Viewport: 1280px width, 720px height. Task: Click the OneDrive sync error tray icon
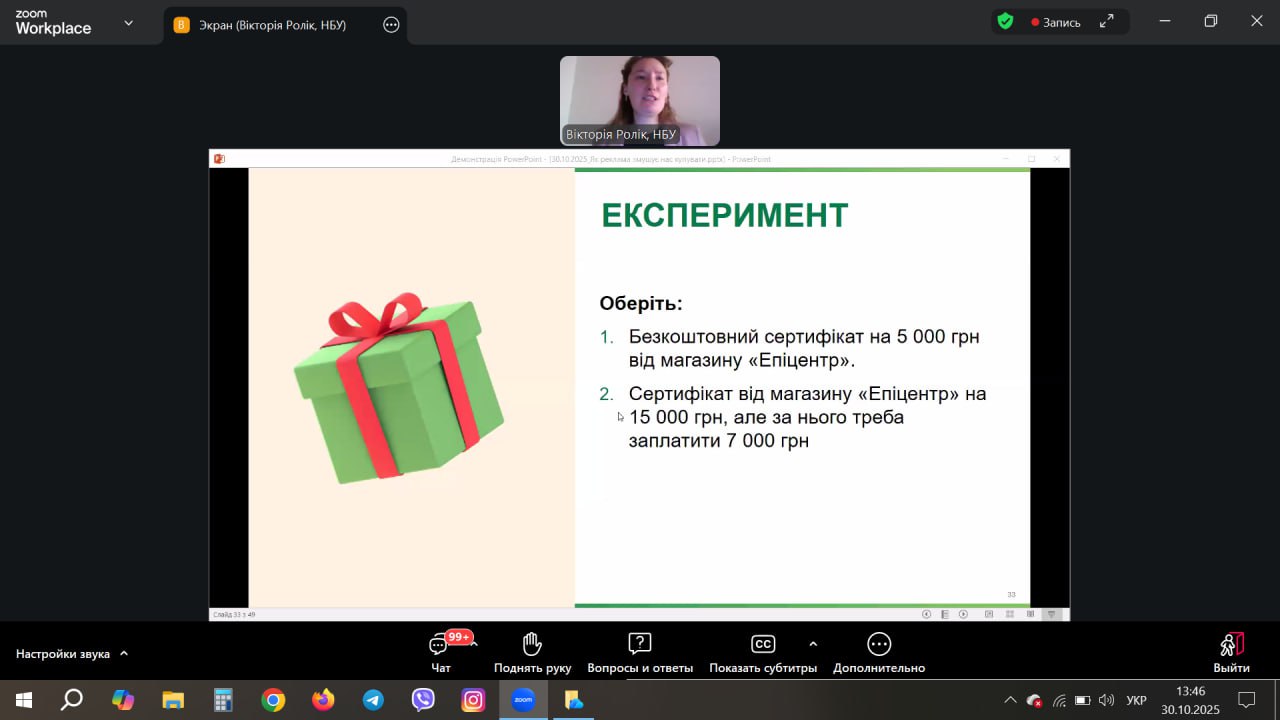click(1034, 700)
